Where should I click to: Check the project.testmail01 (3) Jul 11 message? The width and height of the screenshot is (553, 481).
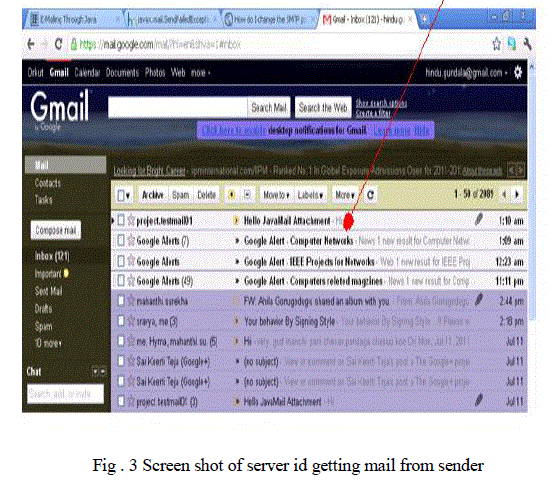click(x=121, y=401)
